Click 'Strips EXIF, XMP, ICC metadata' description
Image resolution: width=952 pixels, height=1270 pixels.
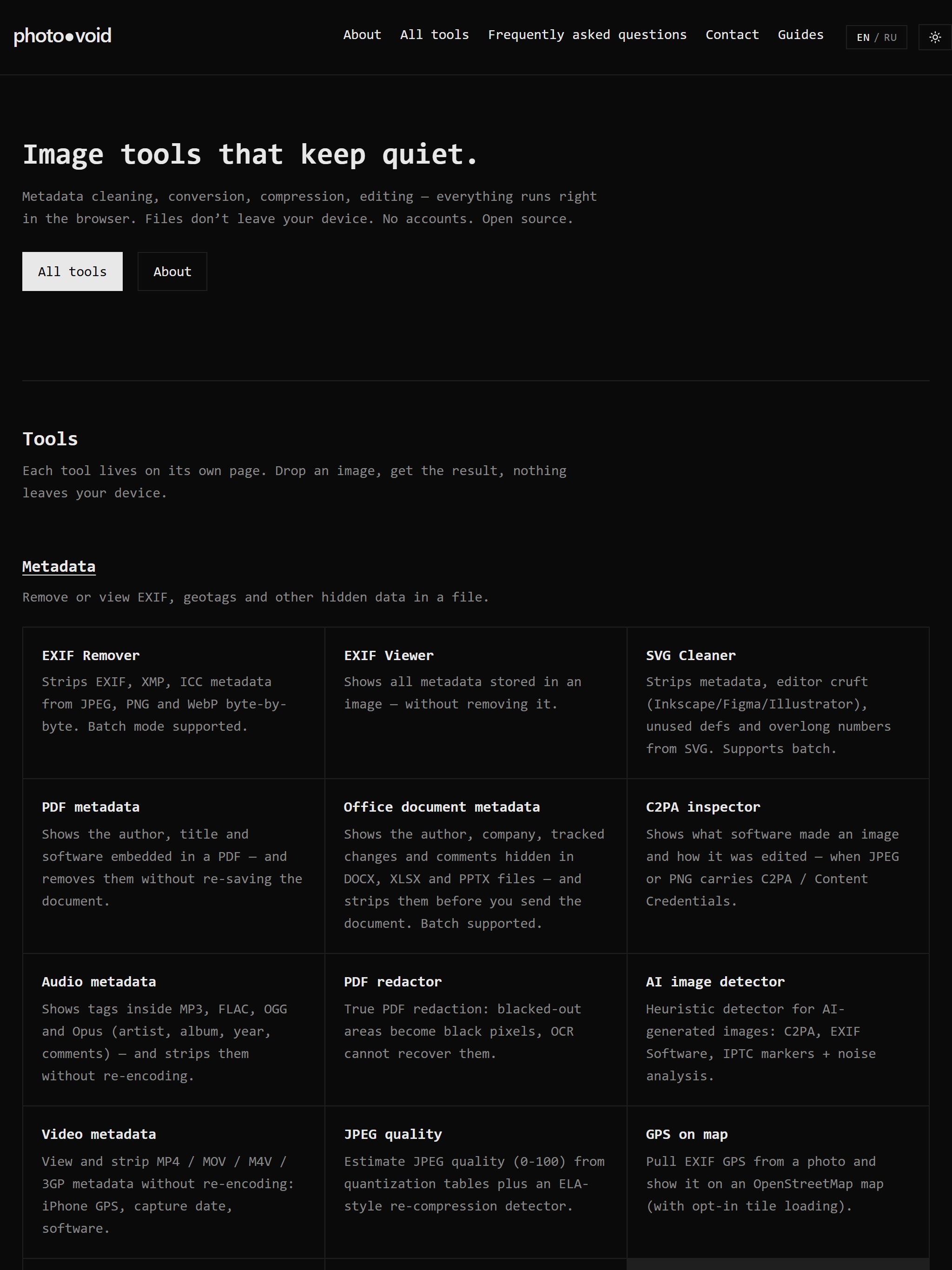pyautogui.click(x=164, y=704)
